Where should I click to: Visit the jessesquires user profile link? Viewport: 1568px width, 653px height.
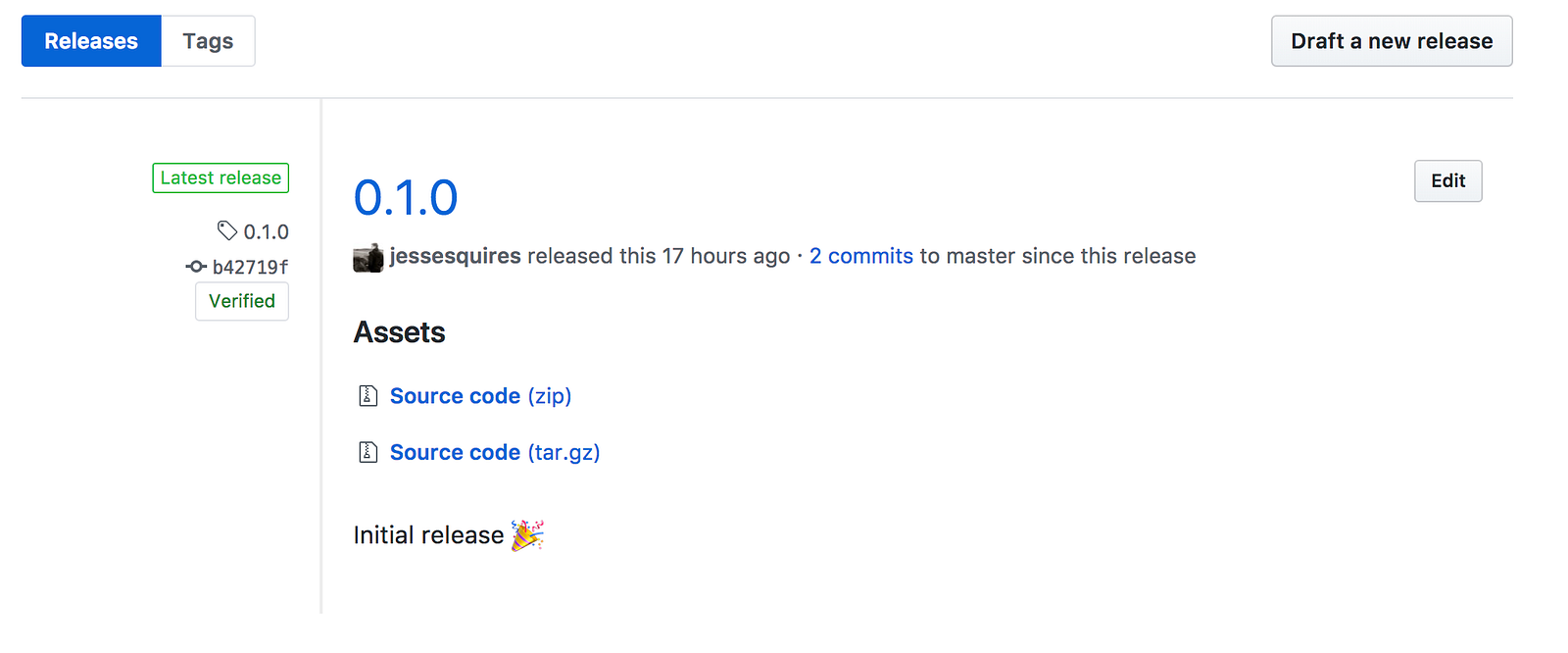click(456, 256)
